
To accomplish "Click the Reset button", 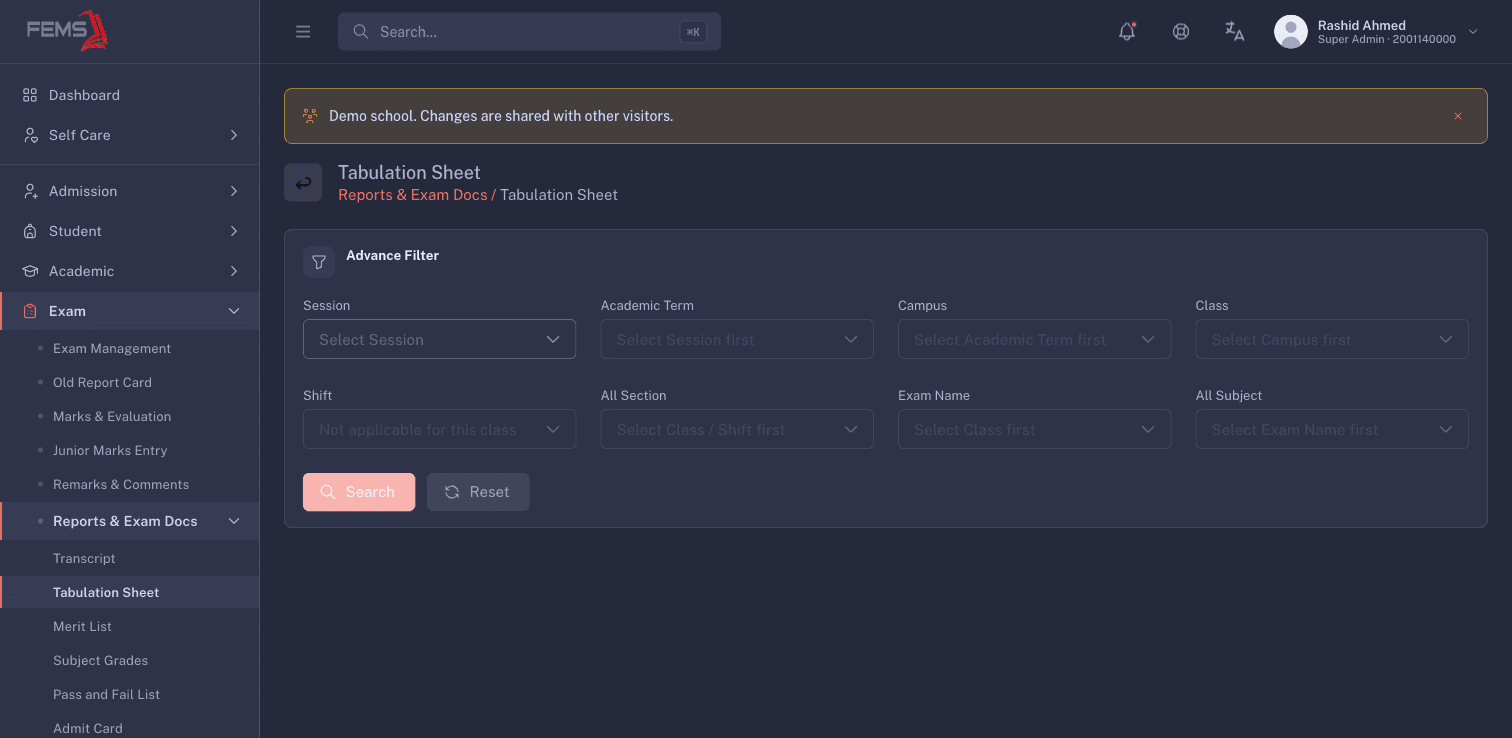I will click(478, 492).
